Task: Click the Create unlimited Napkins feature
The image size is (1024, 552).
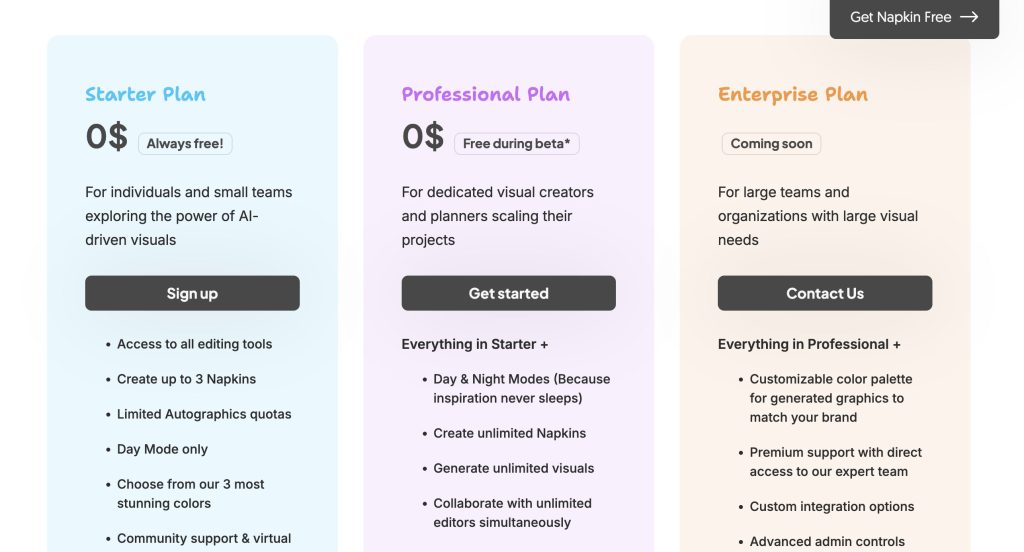Action: [509, 433]
